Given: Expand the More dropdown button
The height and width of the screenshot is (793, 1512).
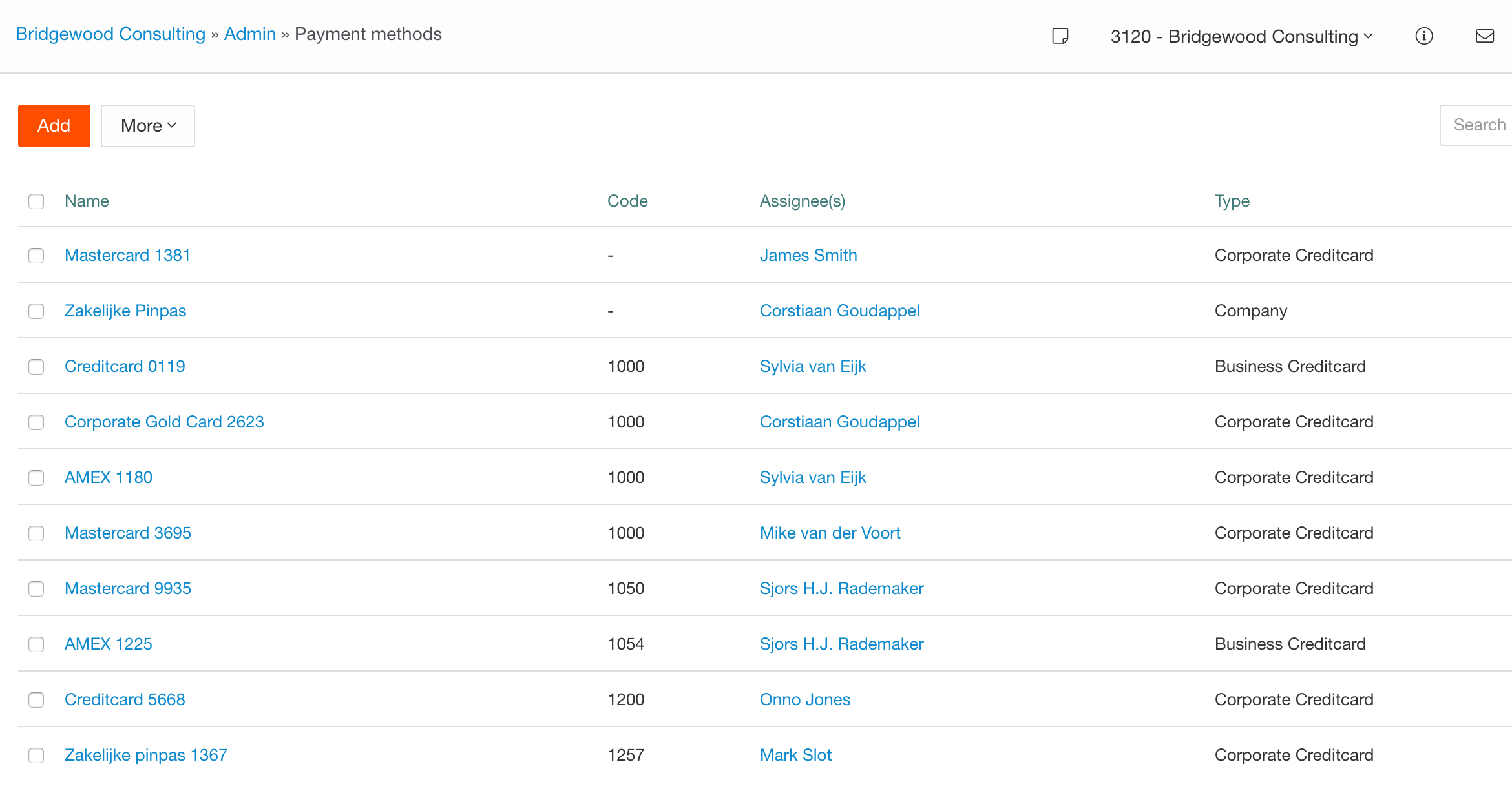Looking at the screenshot, I should 148,126.
